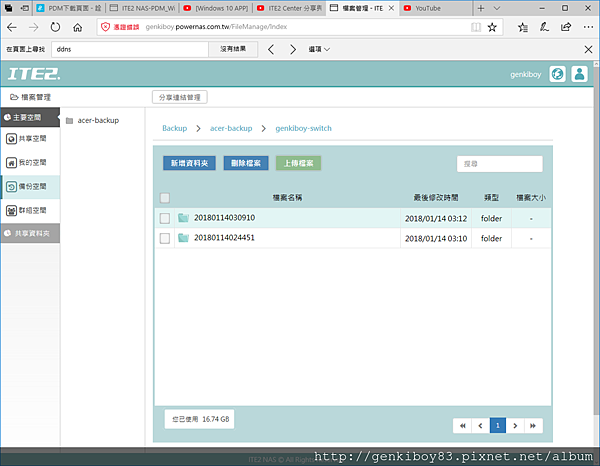
Task: Go to the previous results page
Action: click(x=480, y=425)
